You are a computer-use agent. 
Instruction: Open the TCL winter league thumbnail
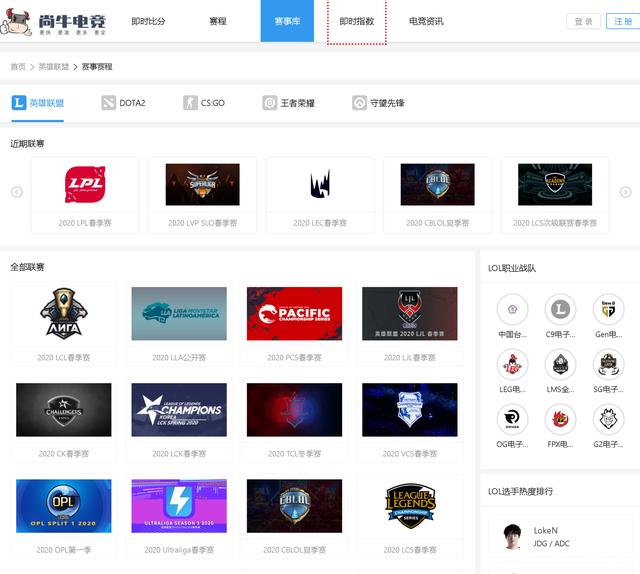pyautogui.click(x=294, y=410)
